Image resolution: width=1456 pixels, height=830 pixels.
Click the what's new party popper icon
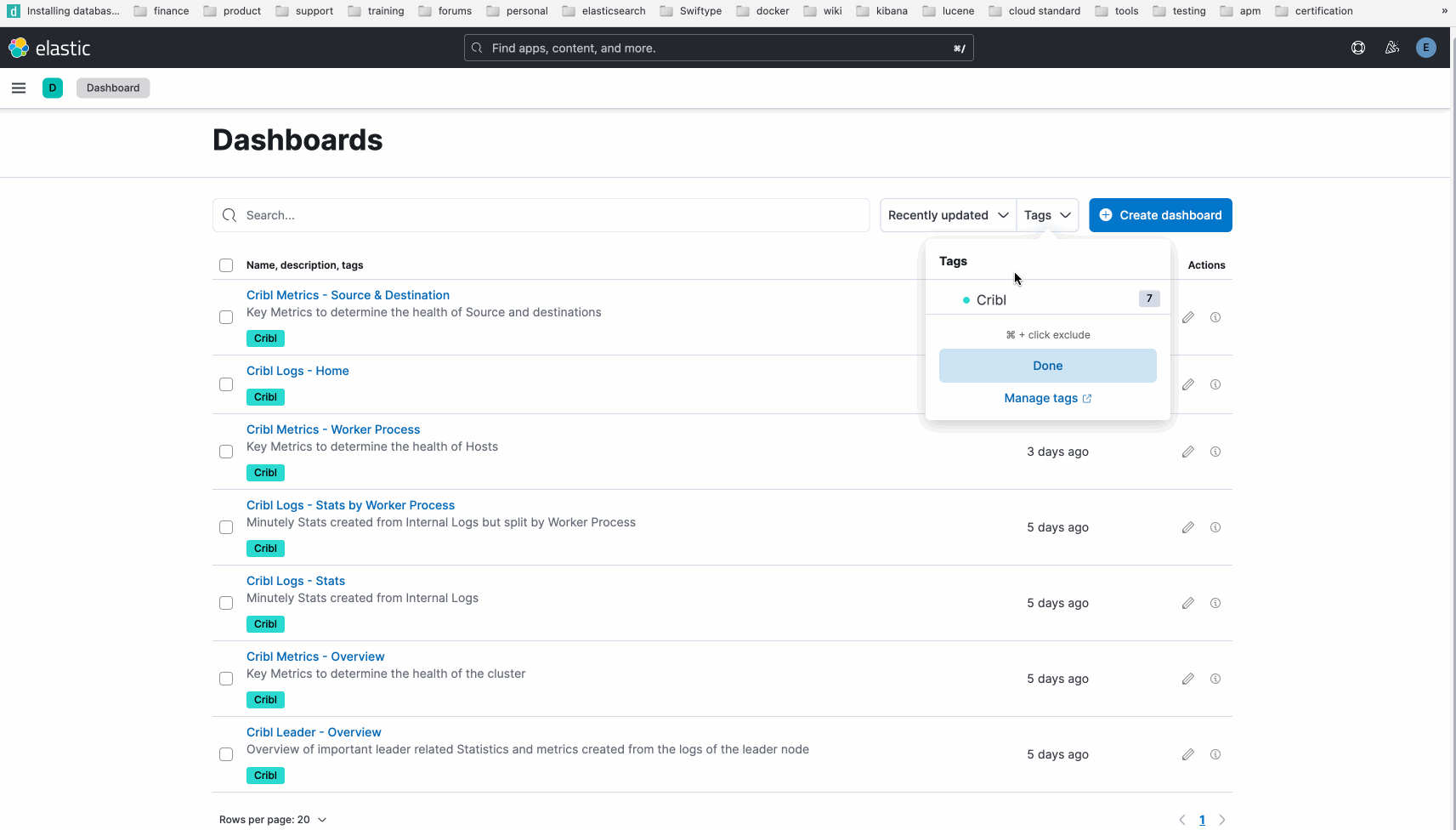[x=1392, y=48]
